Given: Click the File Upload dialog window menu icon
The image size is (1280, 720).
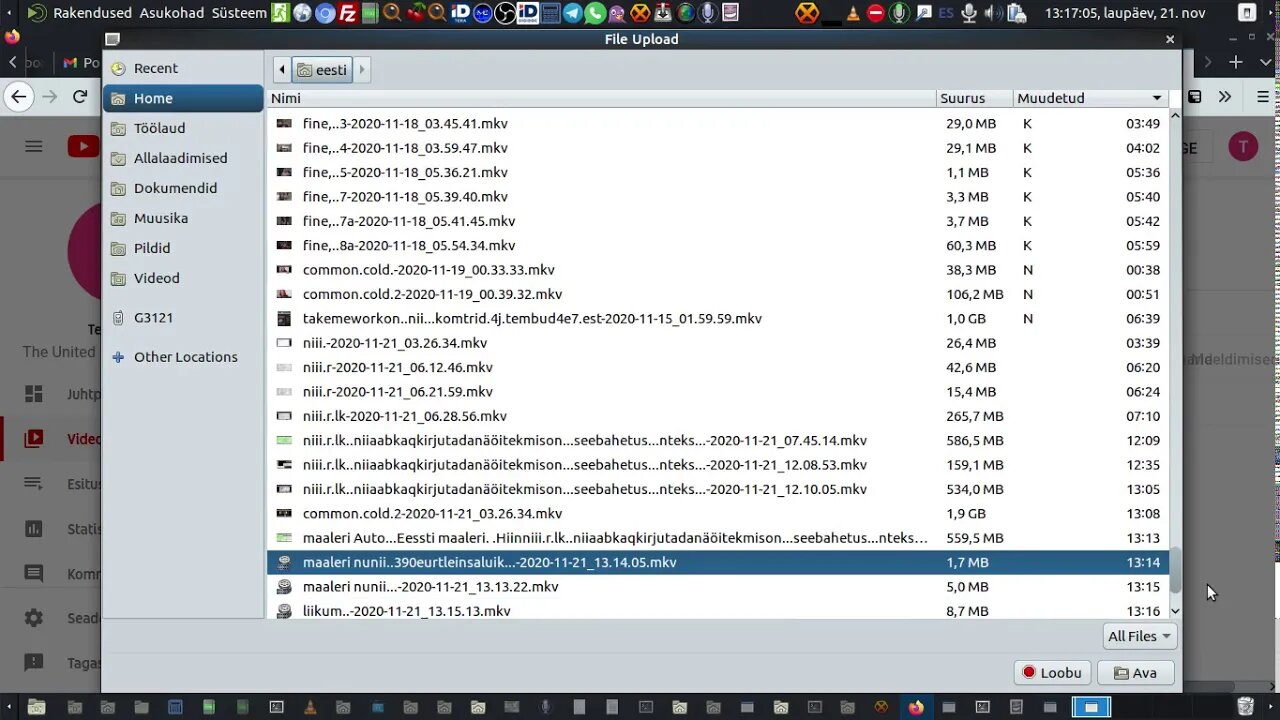Looking at the screenshot, I should point(113,40).
